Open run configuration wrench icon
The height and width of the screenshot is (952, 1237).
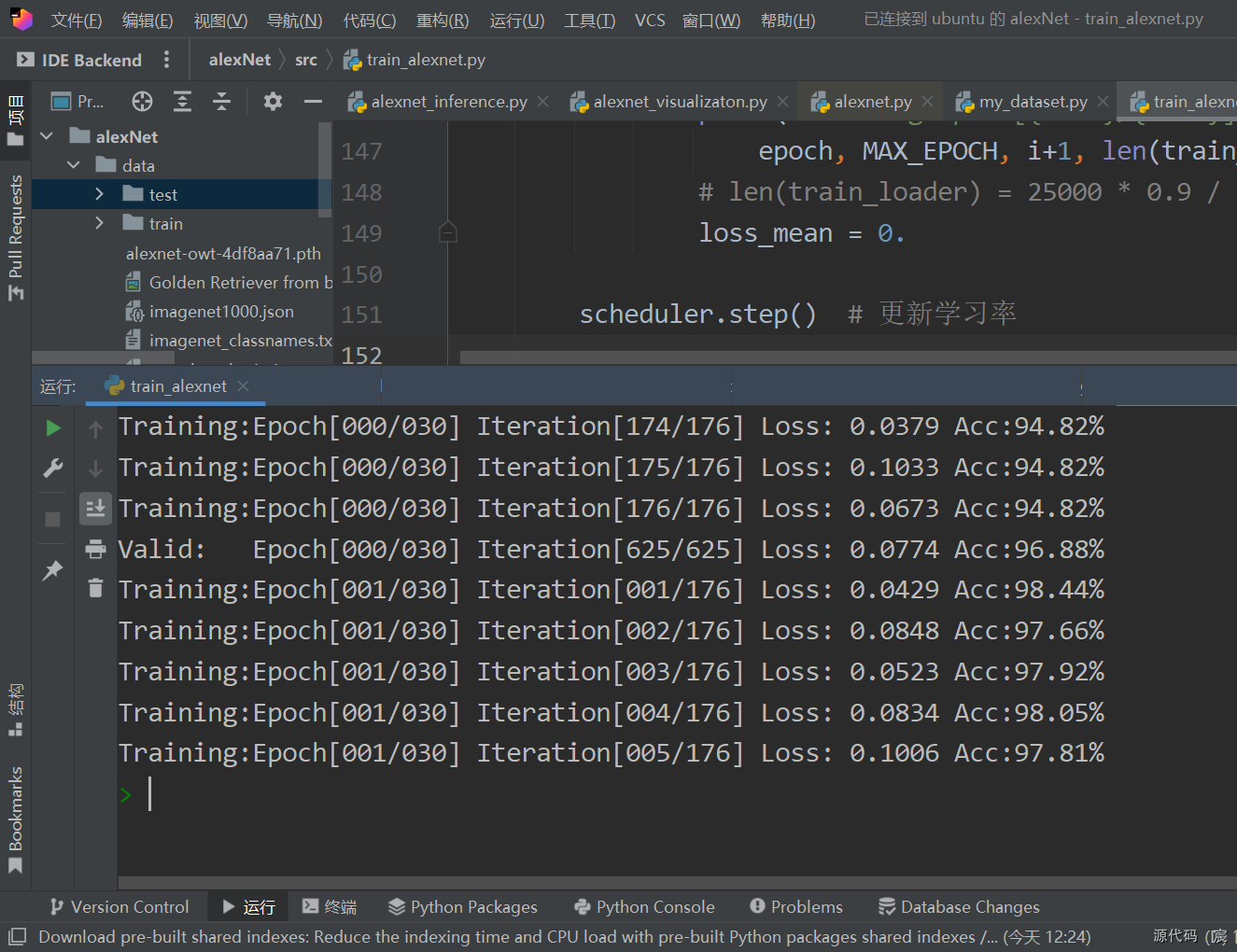click(53, 469)
